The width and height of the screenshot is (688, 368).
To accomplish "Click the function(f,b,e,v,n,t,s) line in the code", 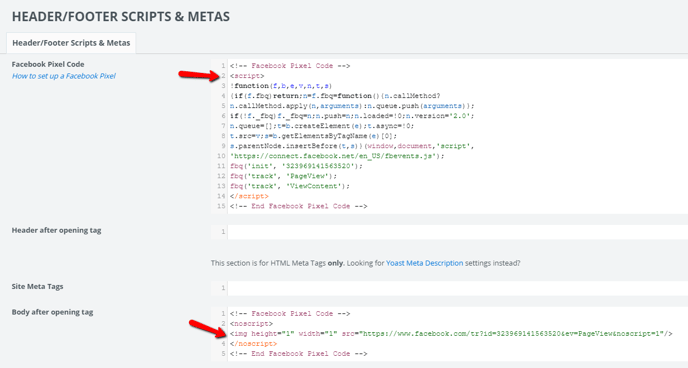I will 281,86.
